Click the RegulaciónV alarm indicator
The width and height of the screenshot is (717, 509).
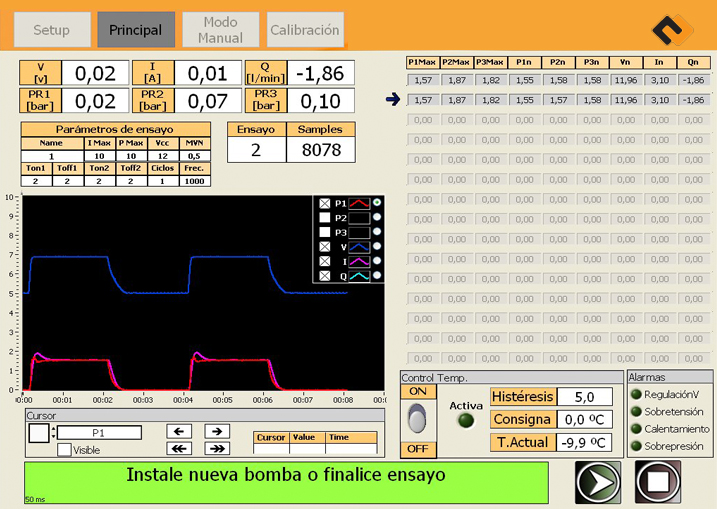636,394
